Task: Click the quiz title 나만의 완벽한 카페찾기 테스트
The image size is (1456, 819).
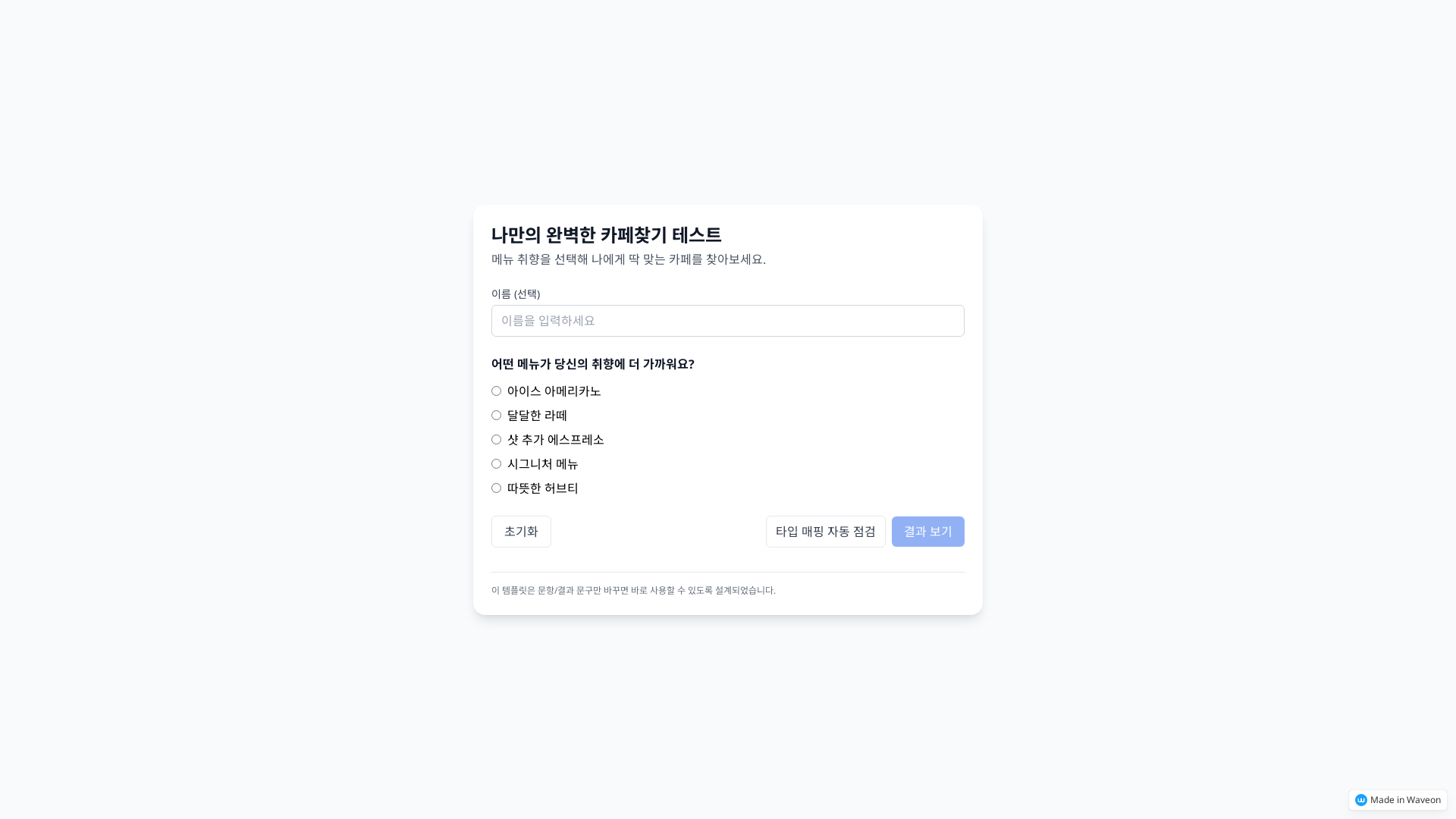Action: (x=606, y=235)
